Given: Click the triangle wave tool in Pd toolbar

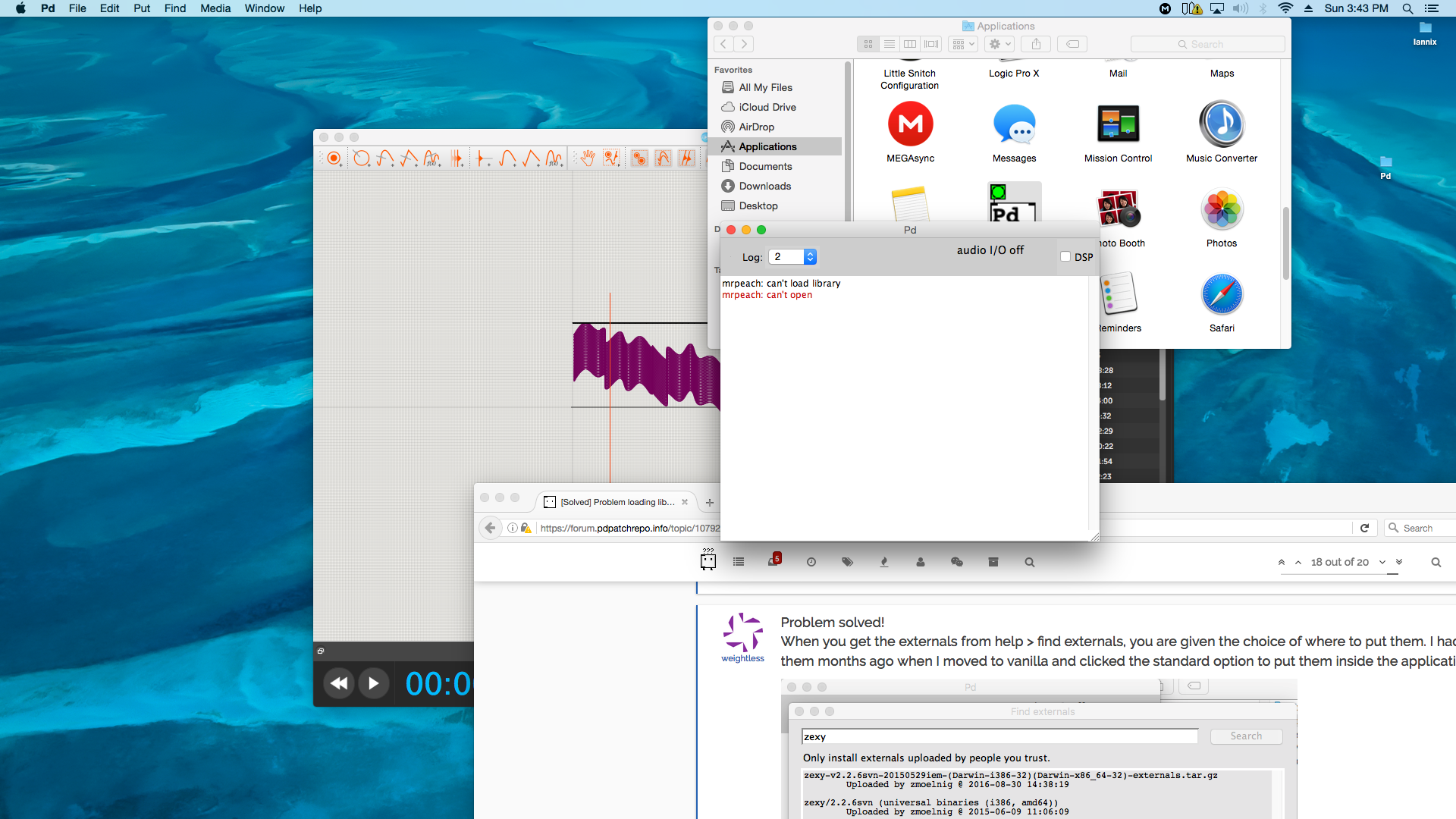Looking at the screenshot, I should (526, 159).
